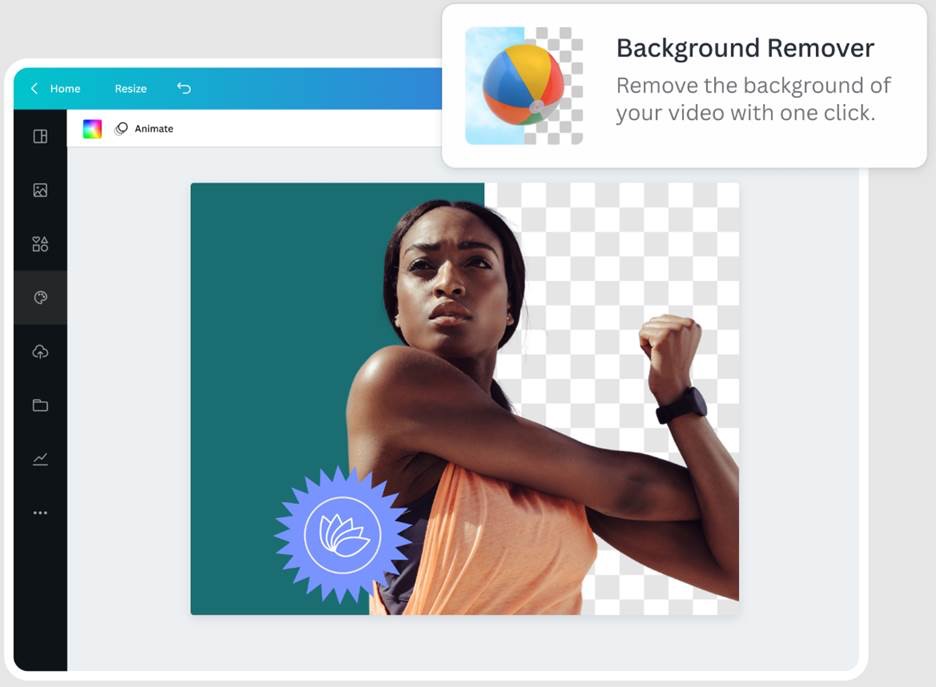Select the Resize menu item
The height and width of the screenshot is (687, 936).
[x=130, y=88]
